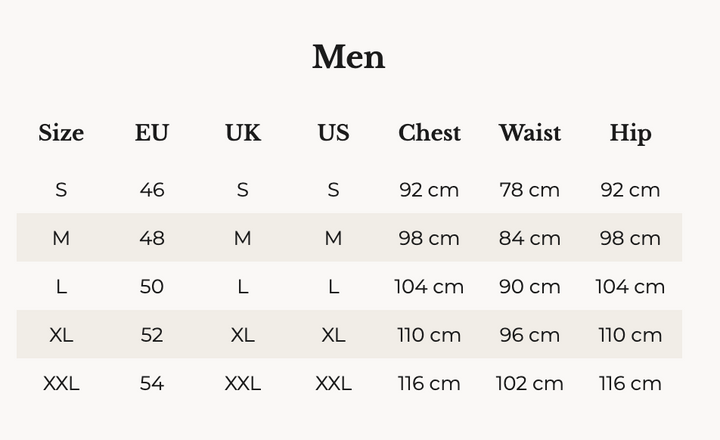The height and width of the screenshot is (440, 720).
Task: Click EU size 54 cell
Action: (x=152, y=383)
